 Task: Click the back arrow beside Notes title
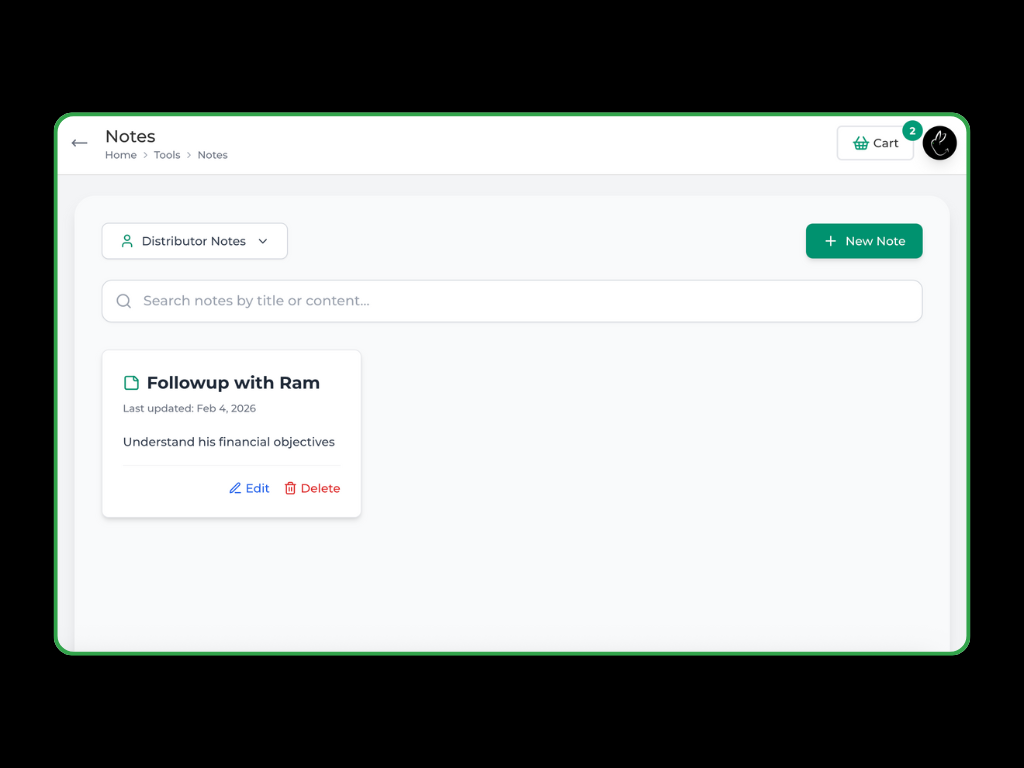click(x=80, y=143)
